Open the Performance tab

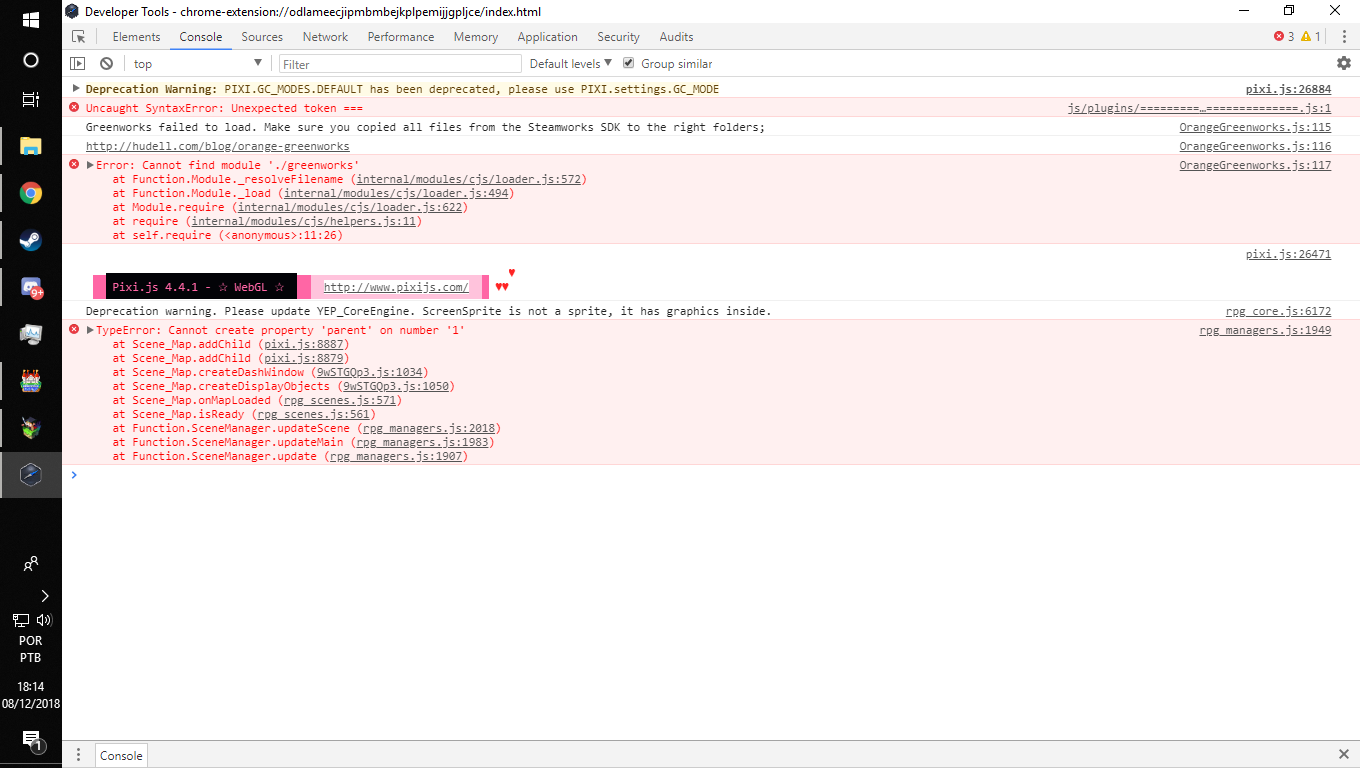coord(401,37)
